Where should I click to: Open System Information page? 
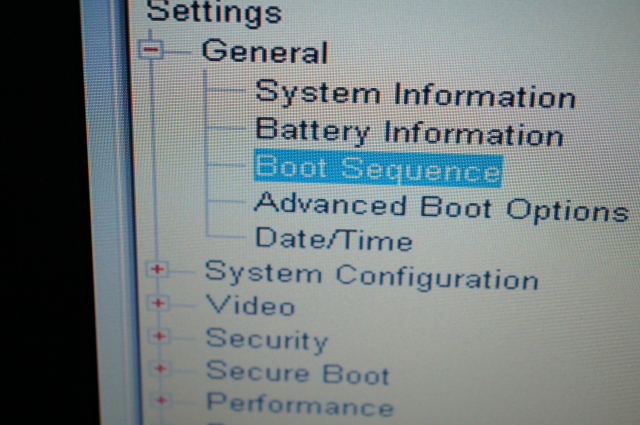(415, 95)
